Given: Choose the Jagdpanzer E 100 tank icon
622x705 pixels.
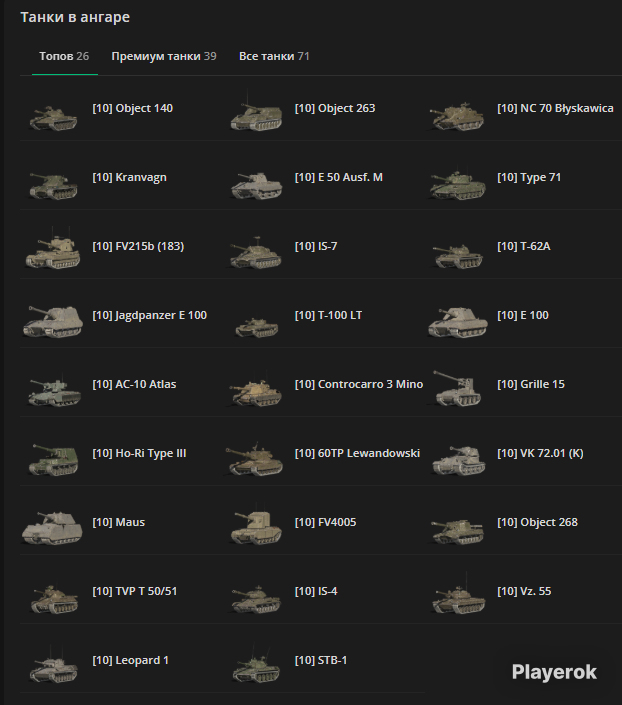Looking at the screenshot, I should click(x=53, y=321).
